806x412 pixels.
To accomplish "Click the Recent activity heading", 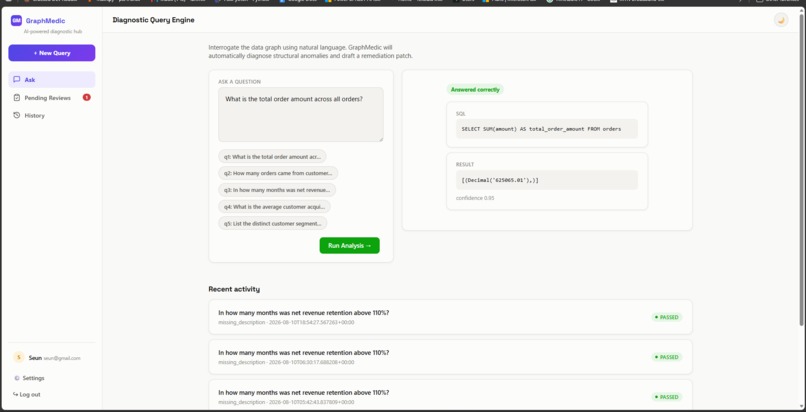I will 234,289.
